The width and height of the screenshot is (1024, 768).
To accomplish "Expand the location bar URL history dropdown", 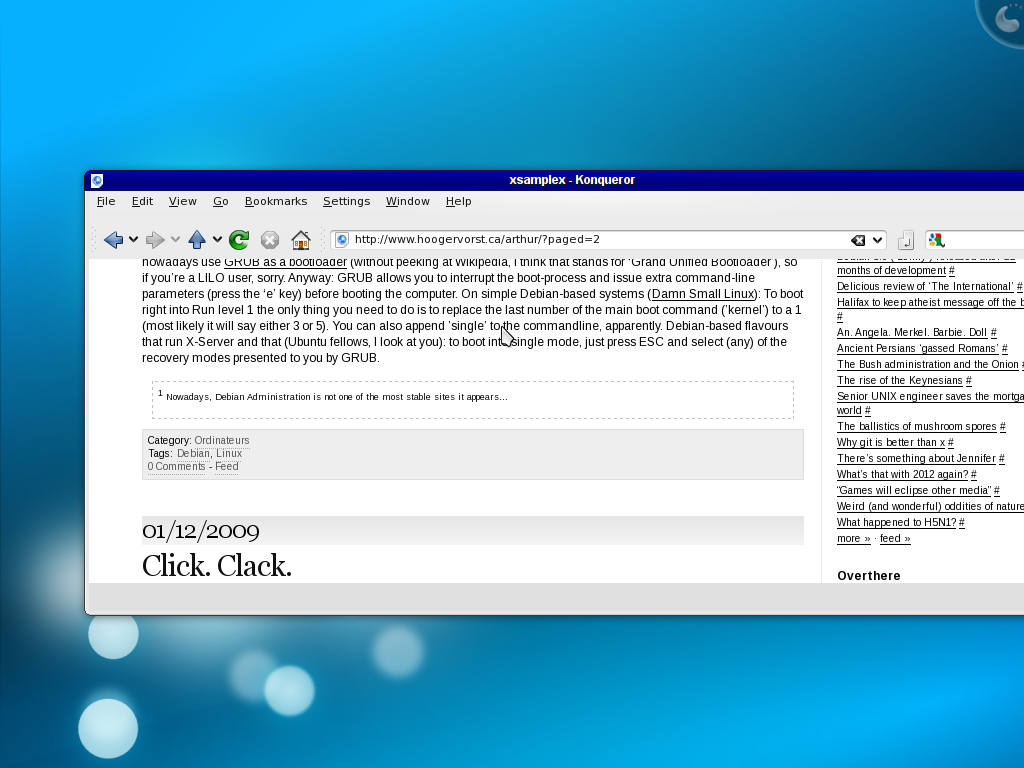I will pyautogui.click(x=877, y=240).
